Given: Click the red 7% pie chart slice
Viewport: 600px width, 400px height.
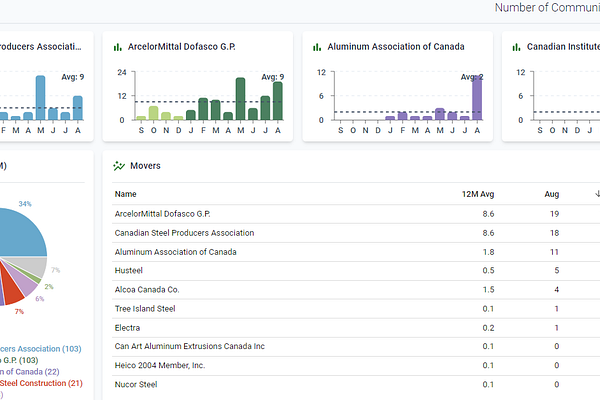Looking at the screenshot, I should click(13, 291).
